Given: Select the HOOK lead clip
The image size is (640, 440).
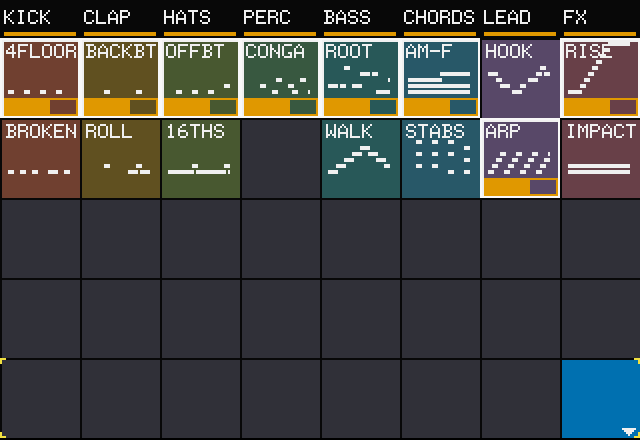Looking at the screenshot, I should [520, 78].
